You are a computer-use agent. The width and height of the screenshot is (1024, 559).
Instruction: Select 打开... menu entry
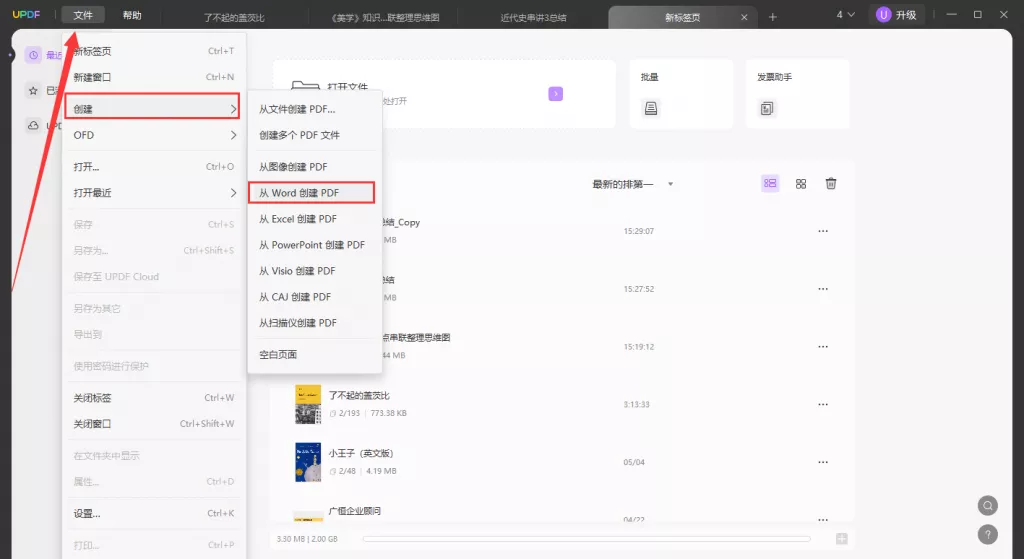[x=154, y=167]
